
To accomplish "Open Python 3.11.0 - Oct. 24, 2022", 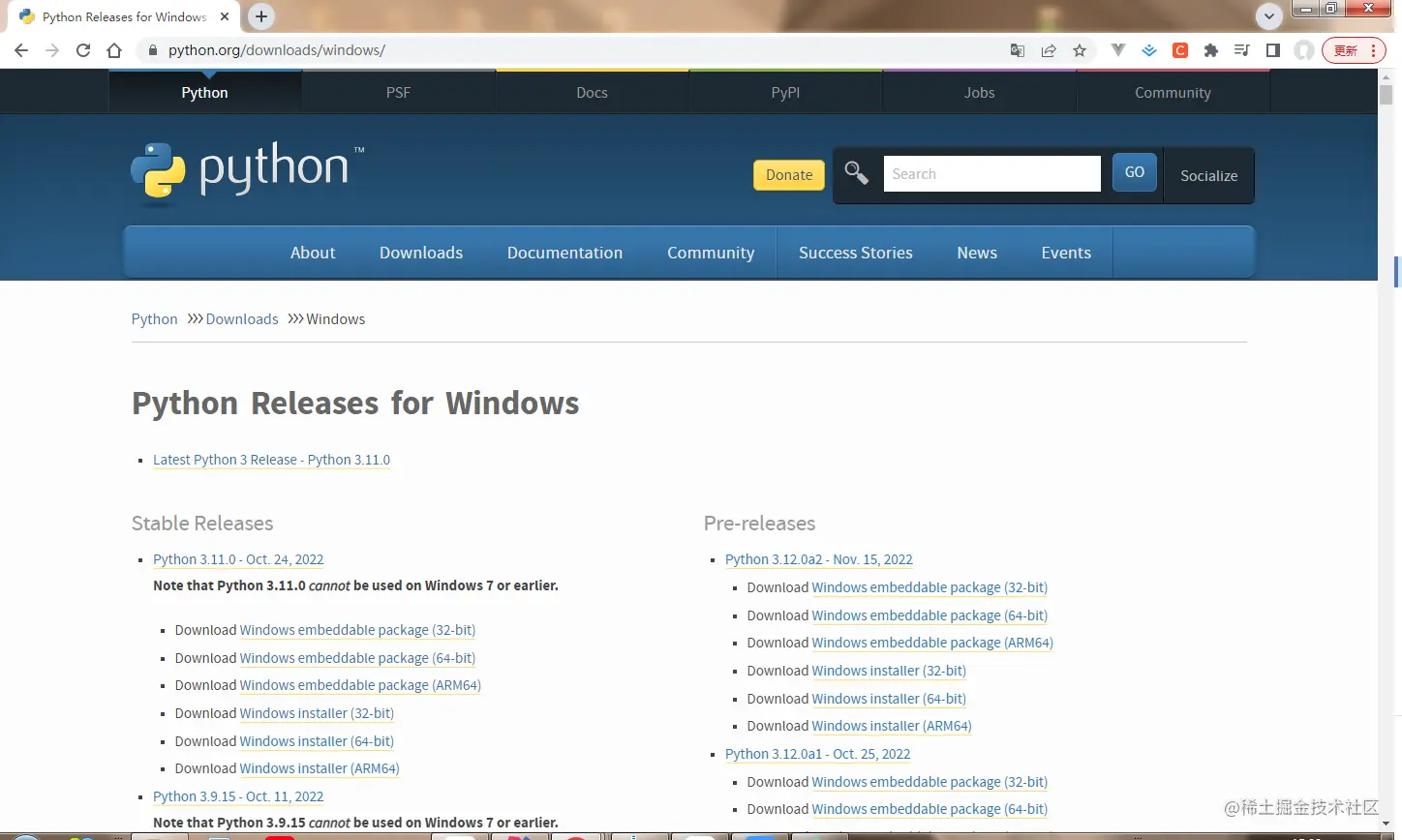I will tap(238, 559).
